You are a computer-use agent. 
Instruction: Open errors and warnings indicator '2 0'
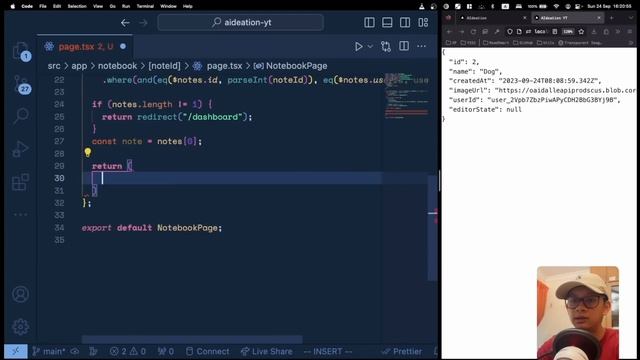pos(128,351)
